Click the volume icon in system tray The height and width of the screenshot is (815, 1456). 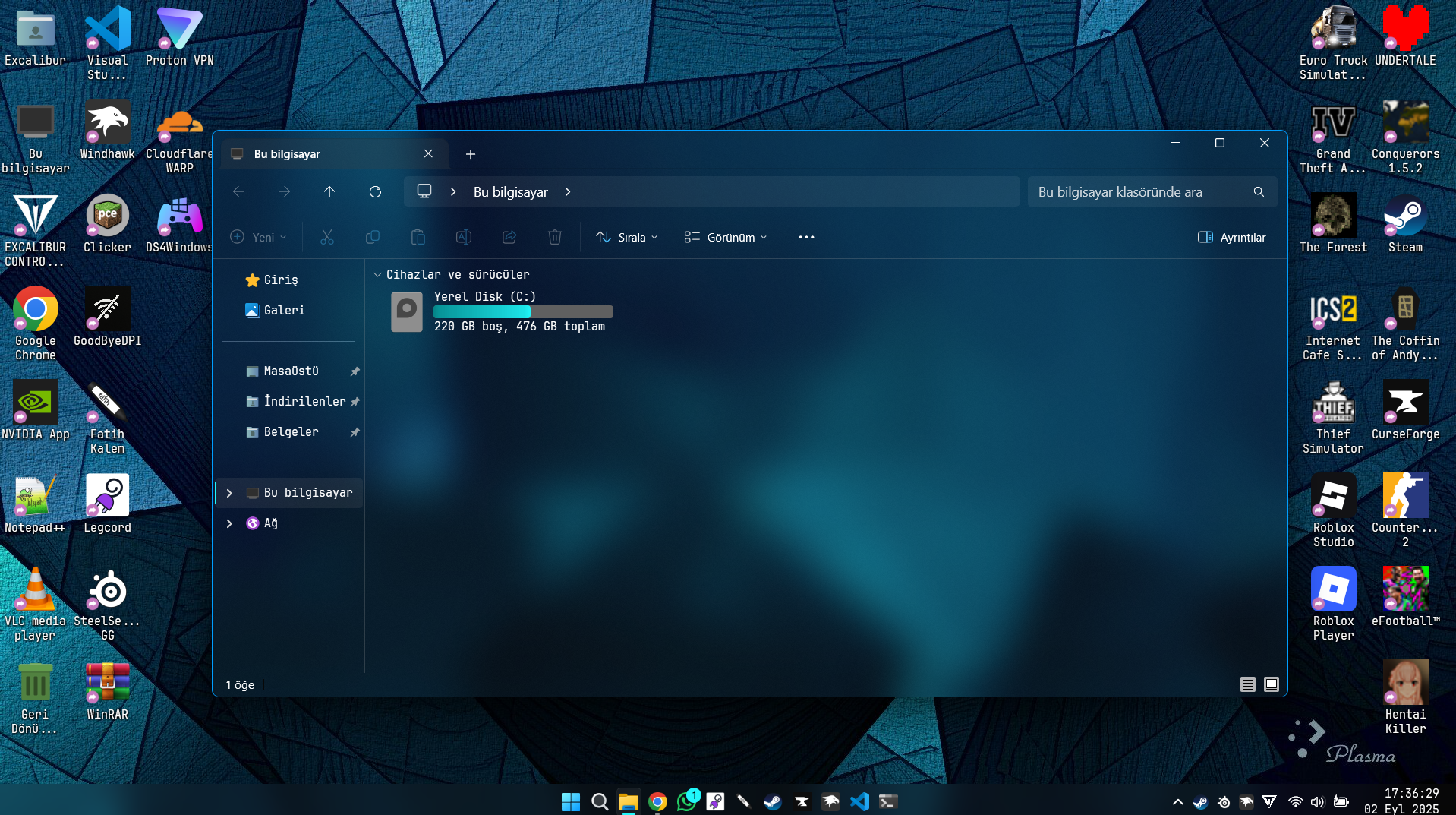coord(1317,801)
